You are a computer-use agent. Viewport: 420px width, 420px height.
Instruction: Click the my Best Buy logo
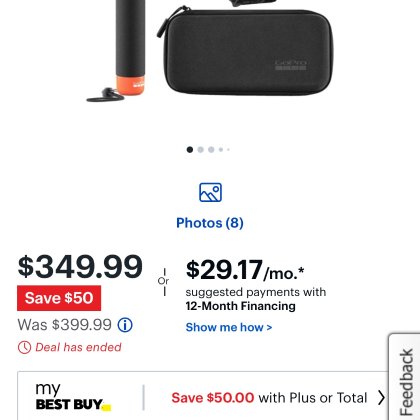[x=73, y=397]
